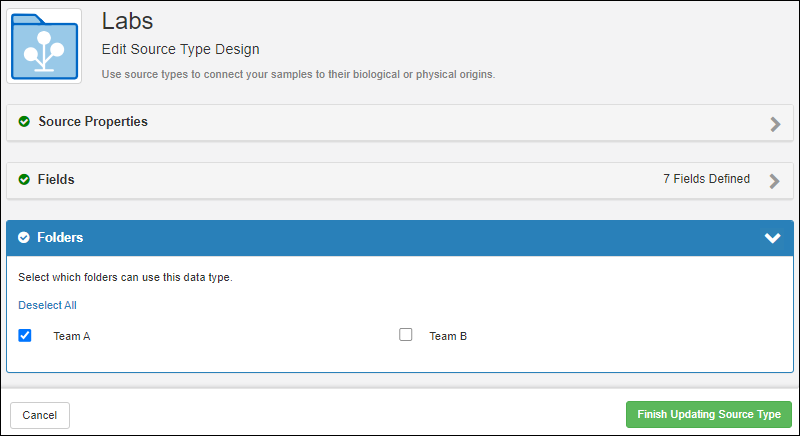Click the Edit Source Type Design subtitle

click(x=180, y=49)
